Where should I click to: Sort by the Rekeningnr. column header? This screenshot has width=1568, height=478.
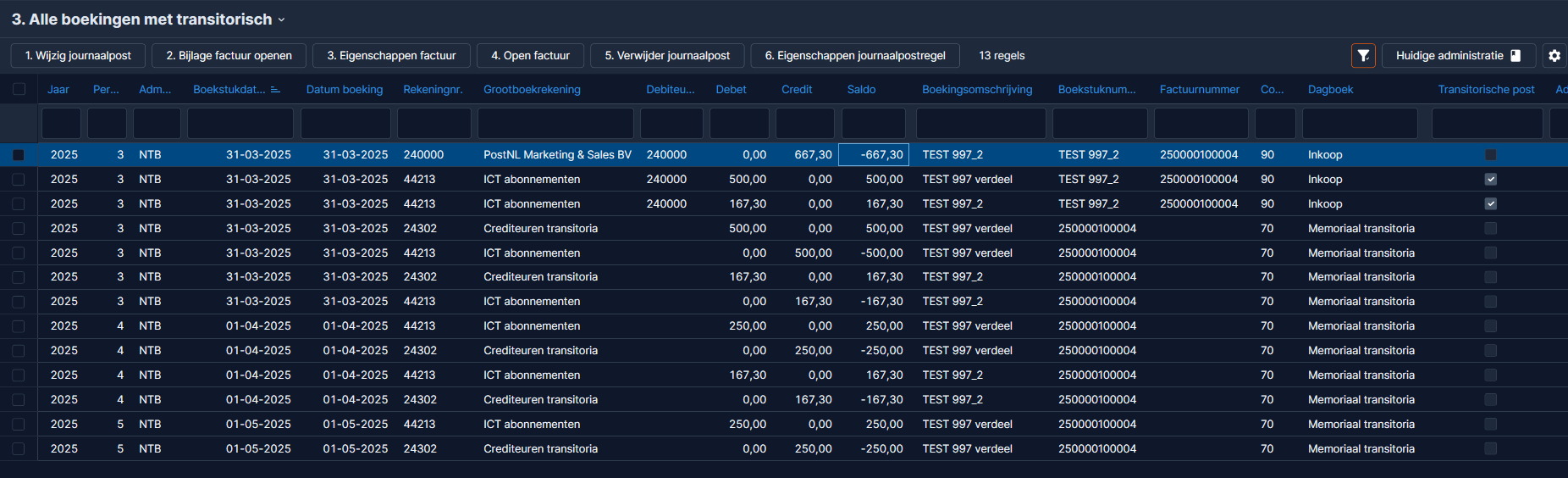pyautogui.click(x=433, y=90)
